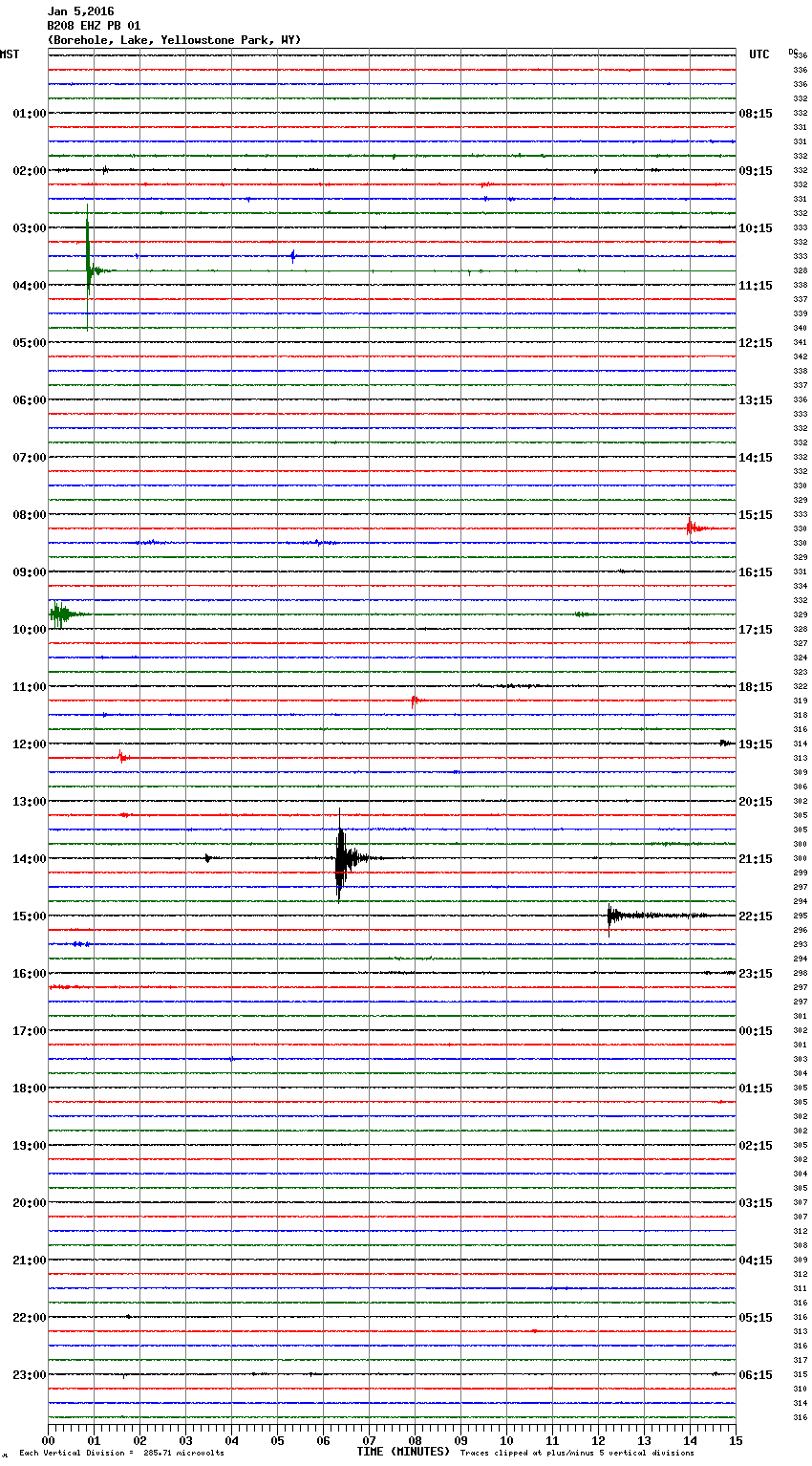Click the 11:15 UTC time label
812x1466 pixels.
[756, 286]
